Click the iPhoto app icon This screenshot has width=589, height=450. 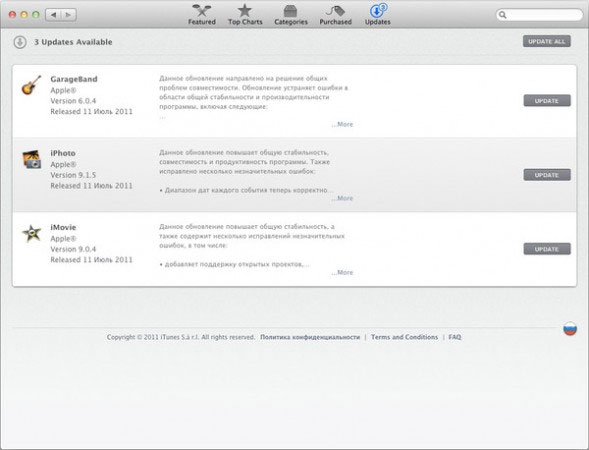click(32, 159)
